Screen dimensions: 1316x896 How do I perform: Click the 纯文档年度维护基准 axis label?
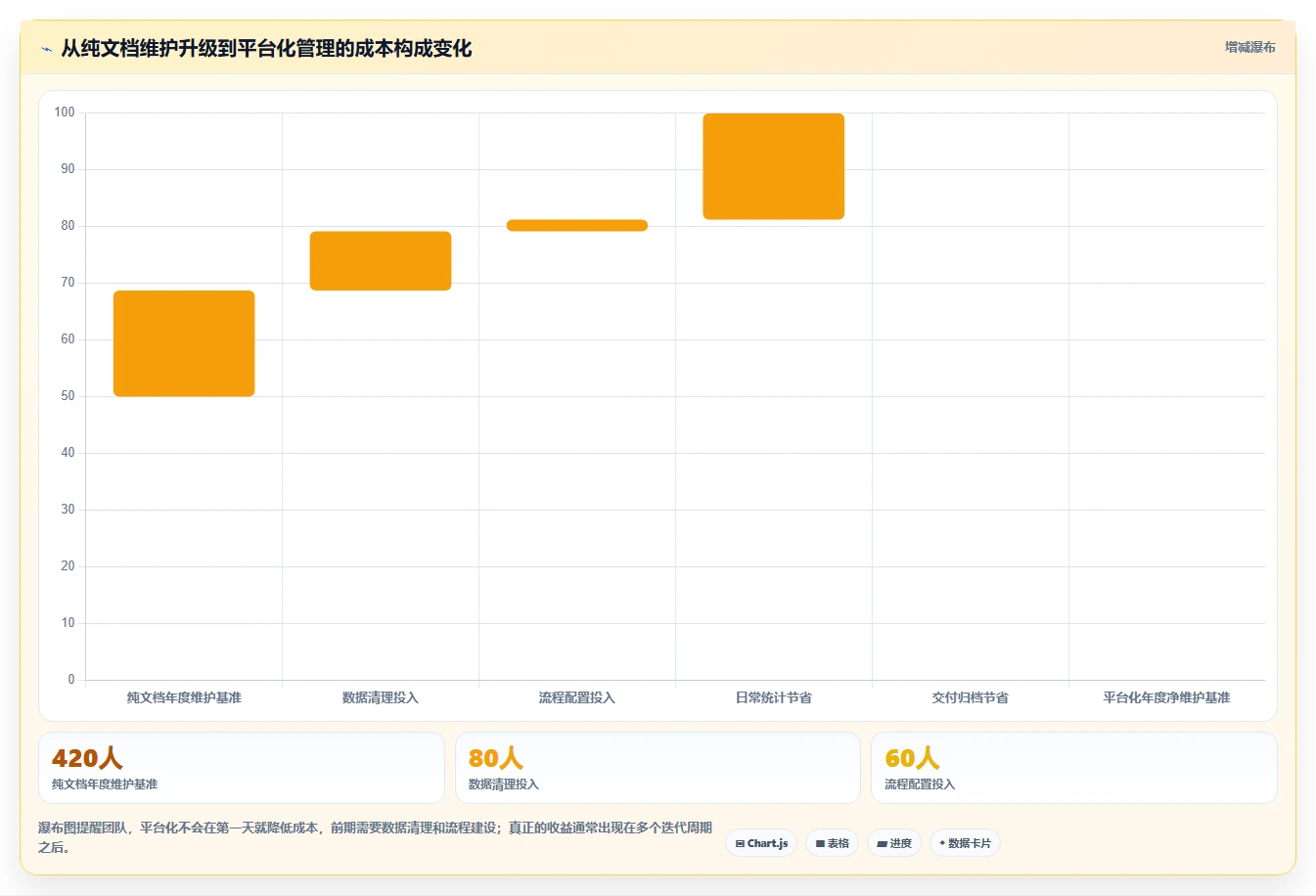pyautogui.click(x=184, y=697)
